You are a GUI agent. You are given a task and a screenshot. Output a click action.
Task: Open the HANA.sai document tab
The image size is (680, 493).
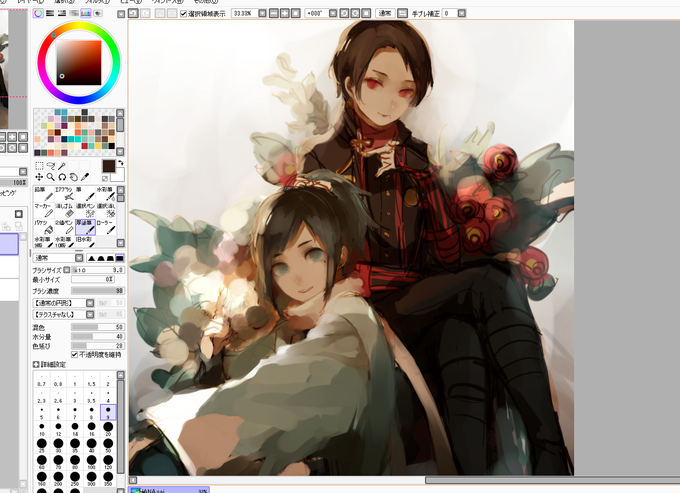pyautogui.click(x=169, y=490)
